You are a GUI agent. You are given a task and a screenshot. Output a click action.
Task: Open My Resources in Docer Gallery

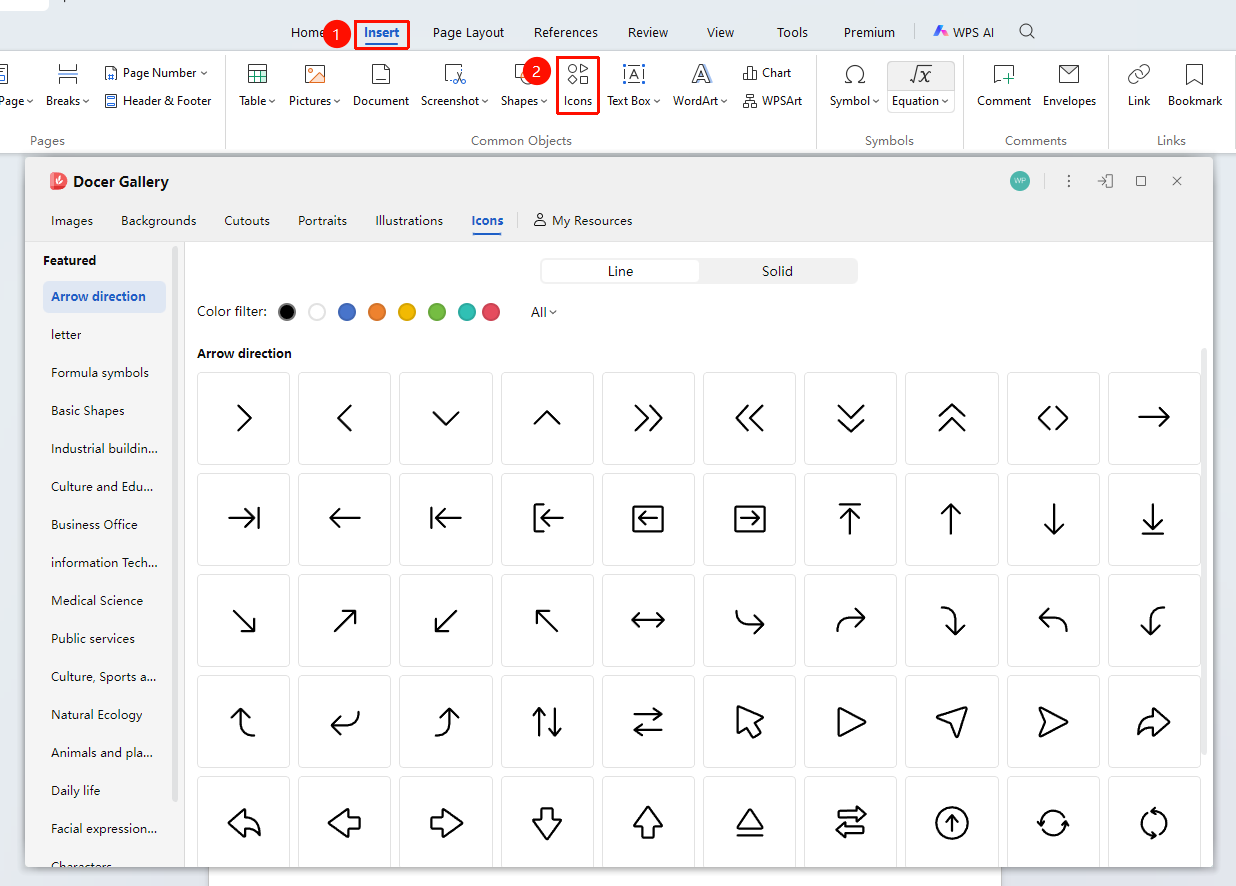(x=583, y=221)
